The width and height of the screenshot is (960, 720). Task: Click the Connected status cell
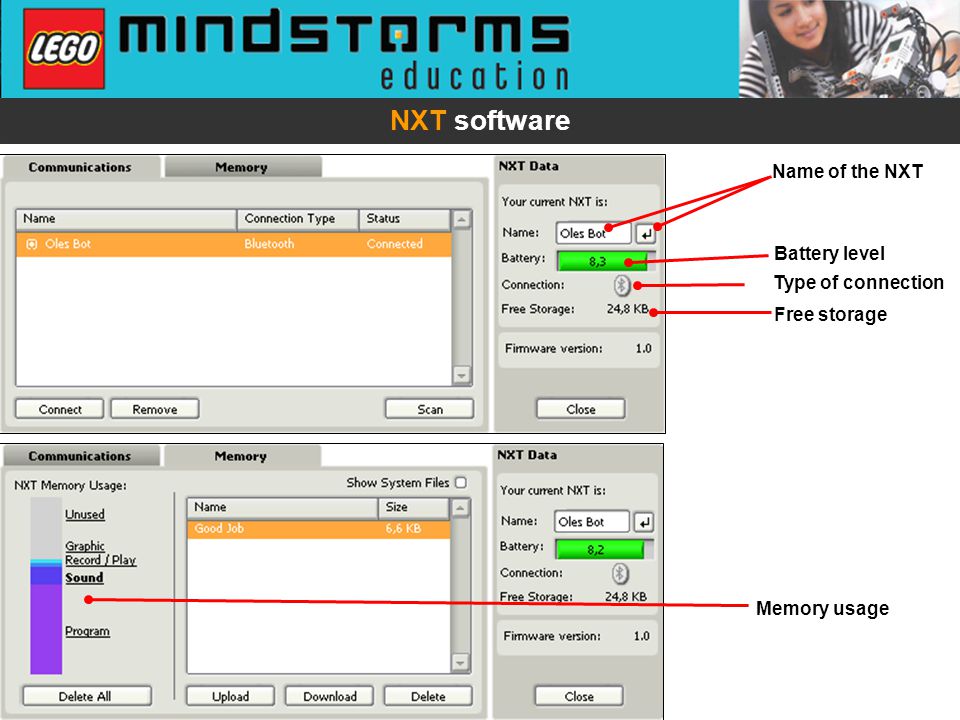[394, 244]
